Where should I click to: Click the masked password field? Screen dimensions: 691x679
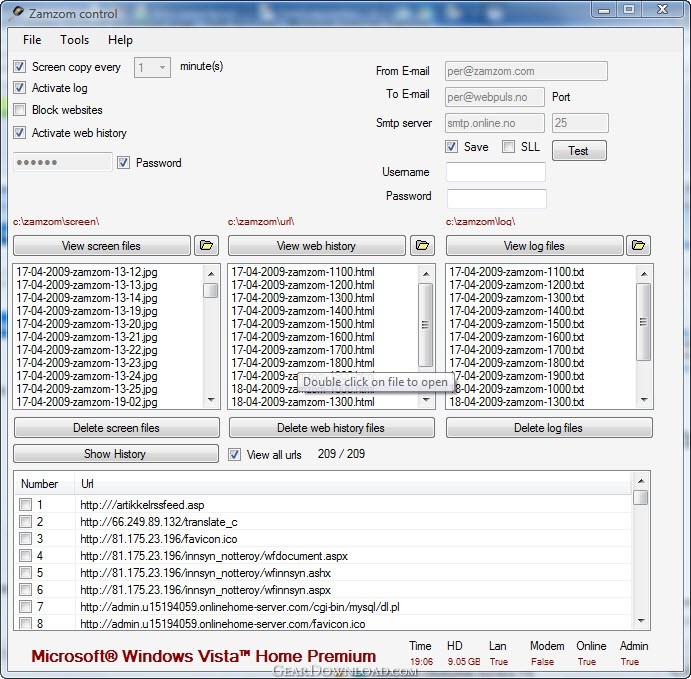pos(63,162)
